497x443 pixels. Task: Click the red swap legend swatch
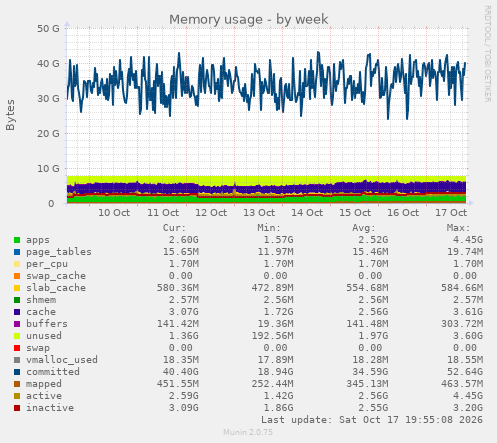(x=17, y=348)
